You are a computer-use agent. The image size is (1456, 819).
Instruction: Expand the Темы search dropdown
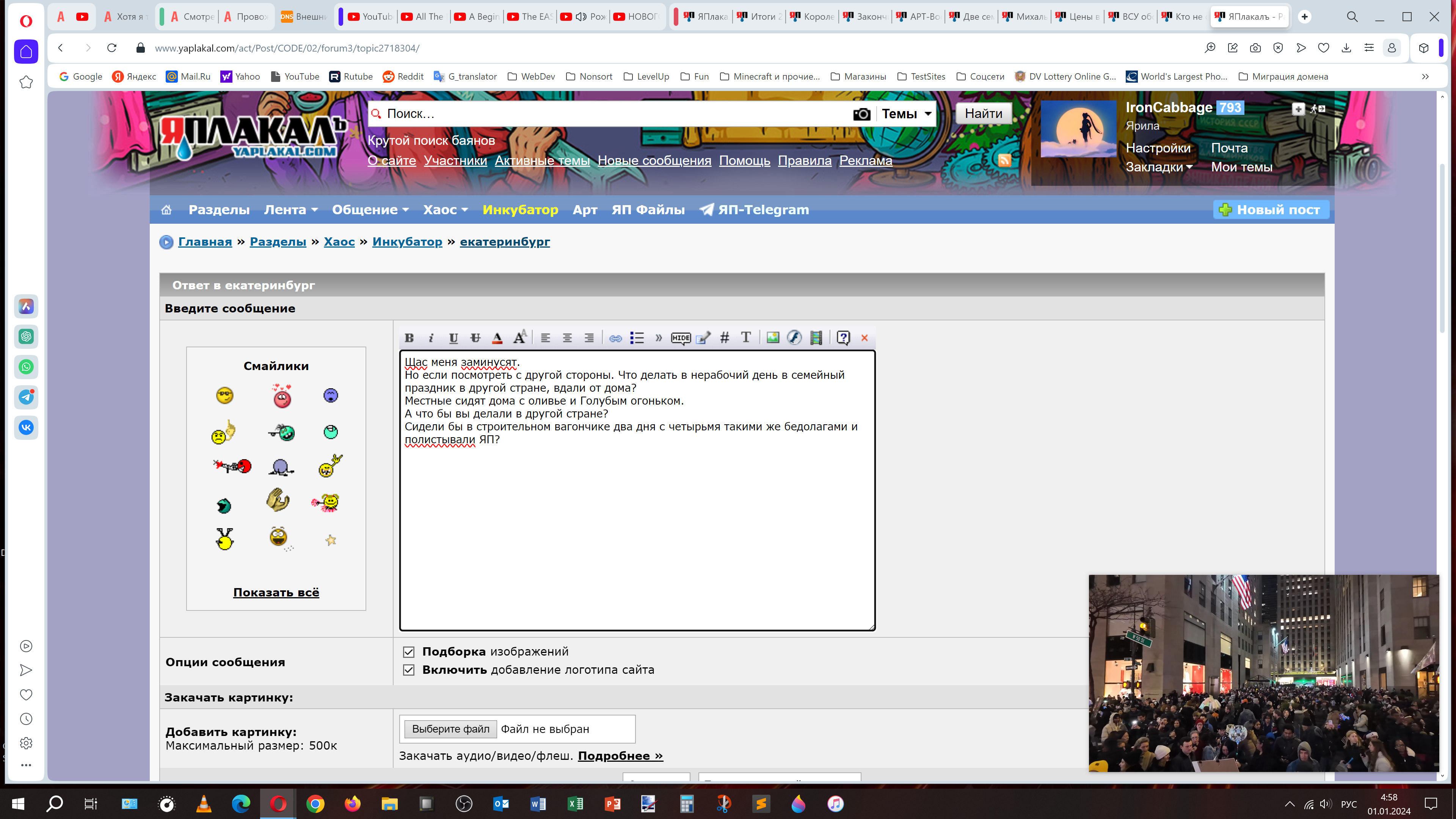click(906, 114)
